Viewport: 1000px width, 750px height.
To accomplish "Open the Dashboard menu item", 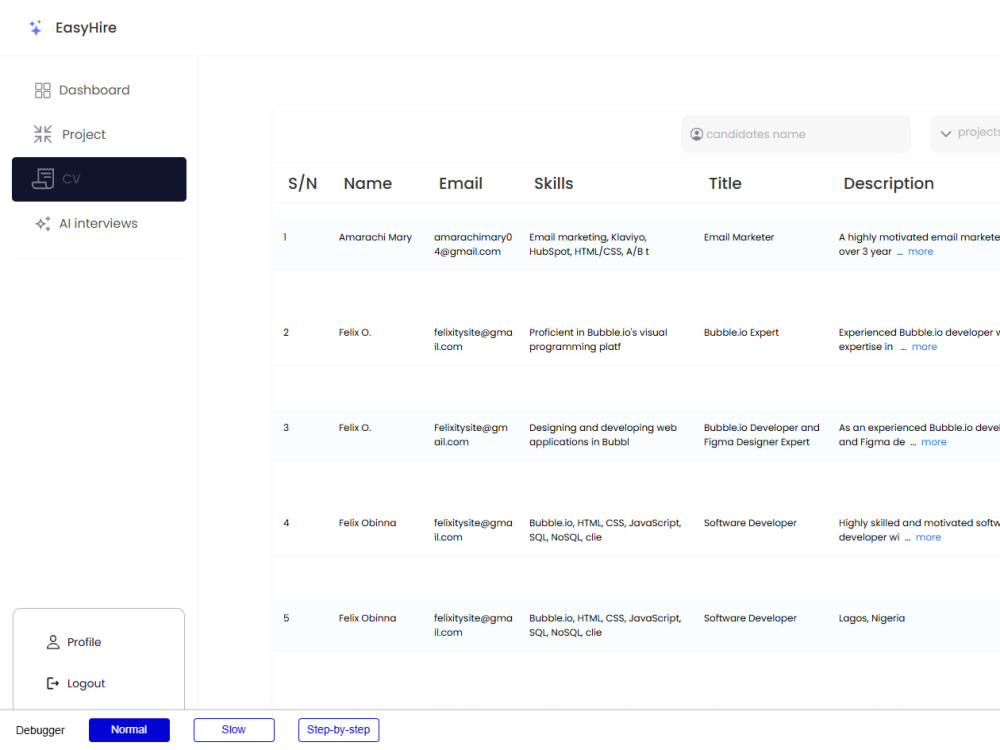I will pyautogui.click(x=99, y=91).
